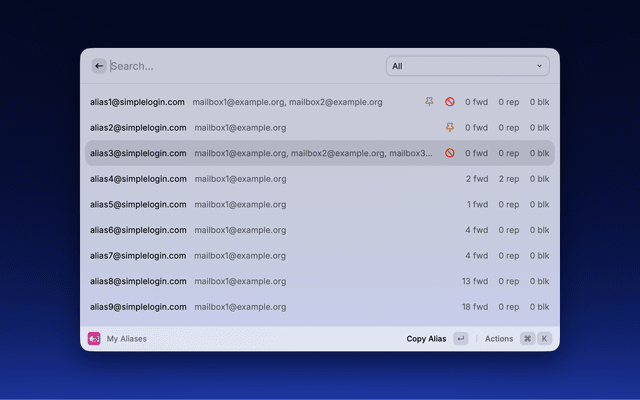
Task: Open the All filter dropdown
Action: [x=467, y=66]
